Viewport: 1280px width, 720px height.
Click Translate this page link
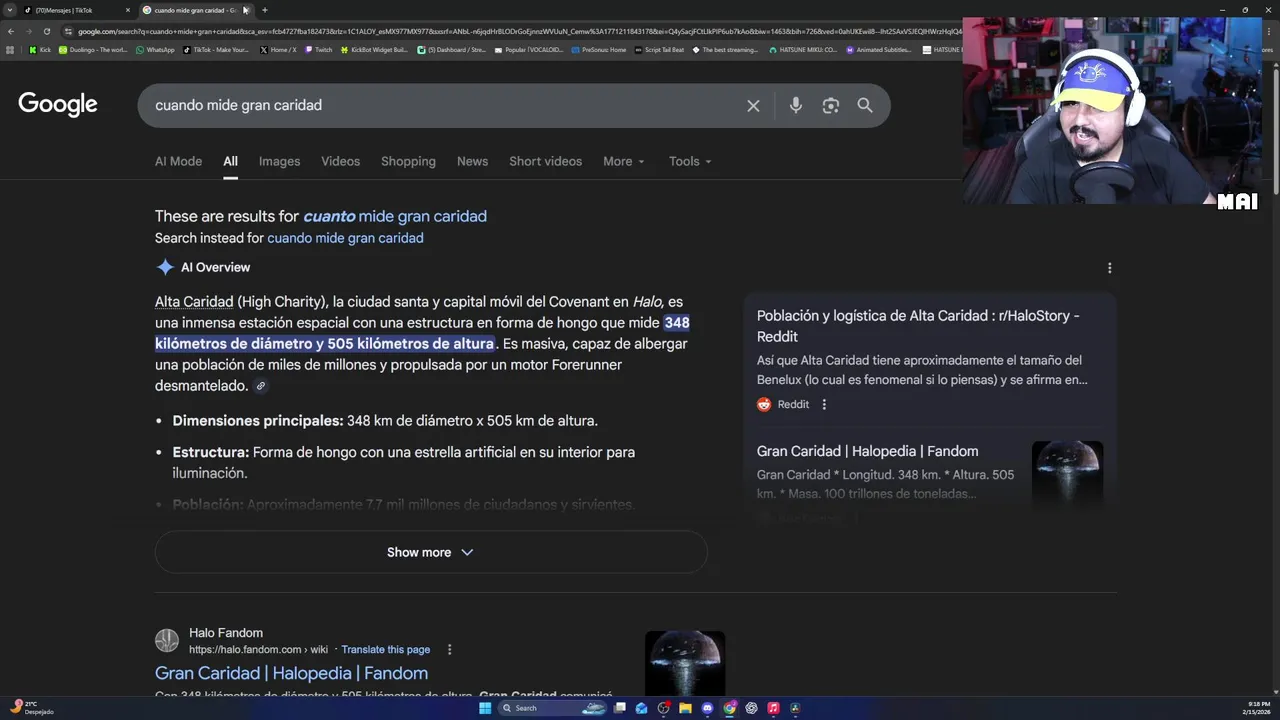point(385,650)
